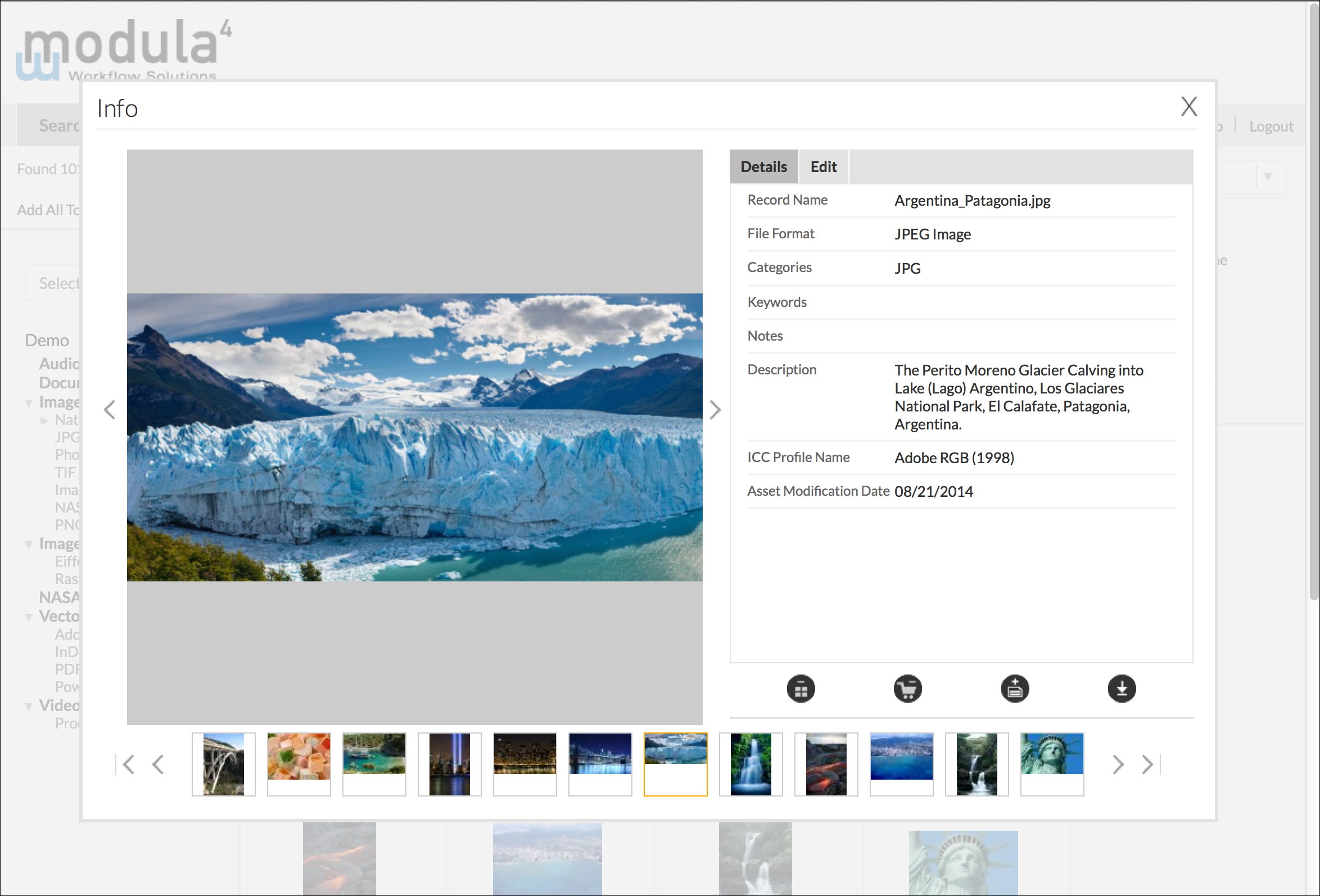1320x896 pixels.
Task: Click the background waterfall result thumbnail
Action: pos(755,858)
